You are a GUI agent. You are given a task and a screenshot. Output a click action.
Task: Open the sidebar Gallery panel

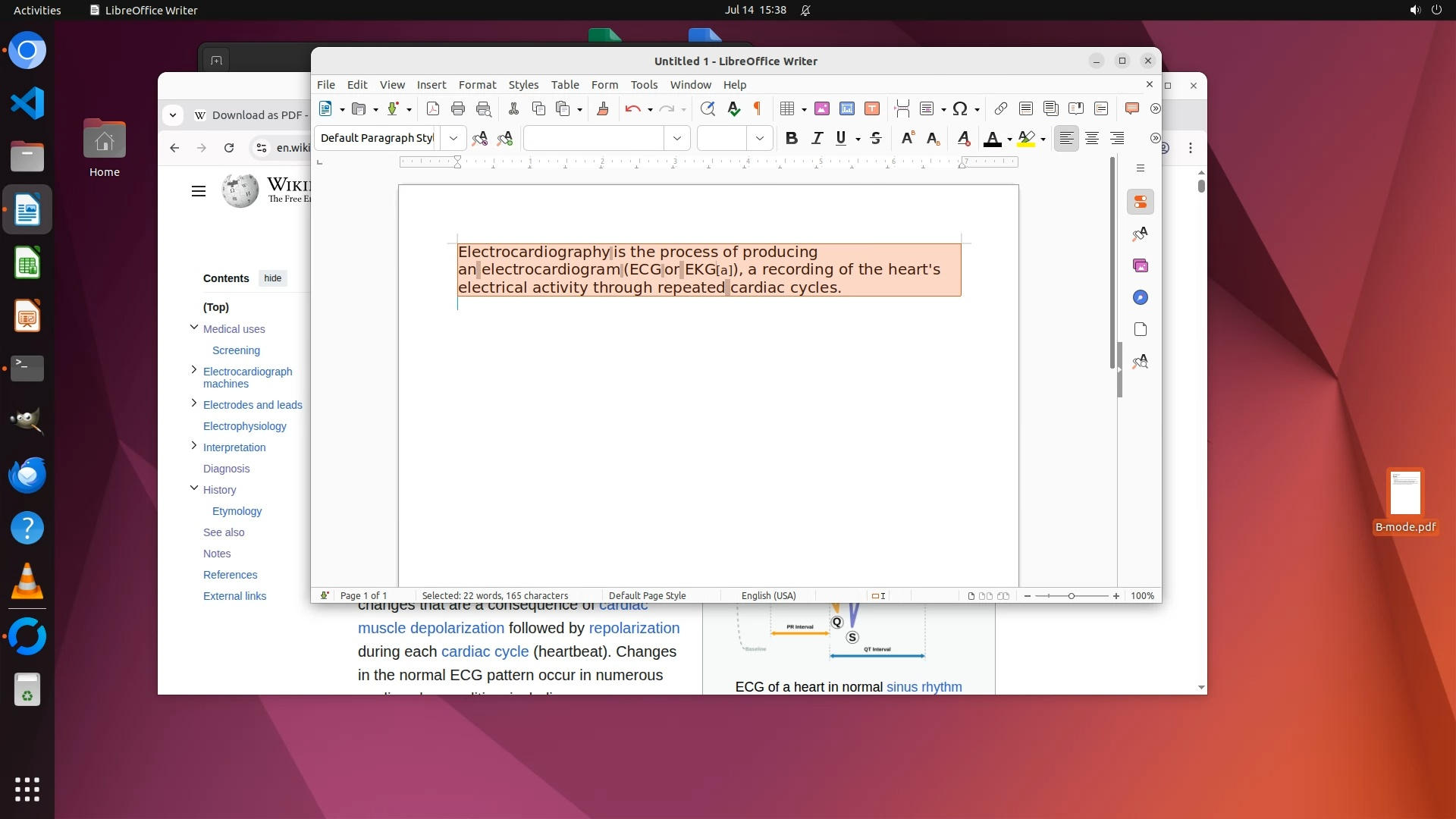click(x=1141, y=265)
